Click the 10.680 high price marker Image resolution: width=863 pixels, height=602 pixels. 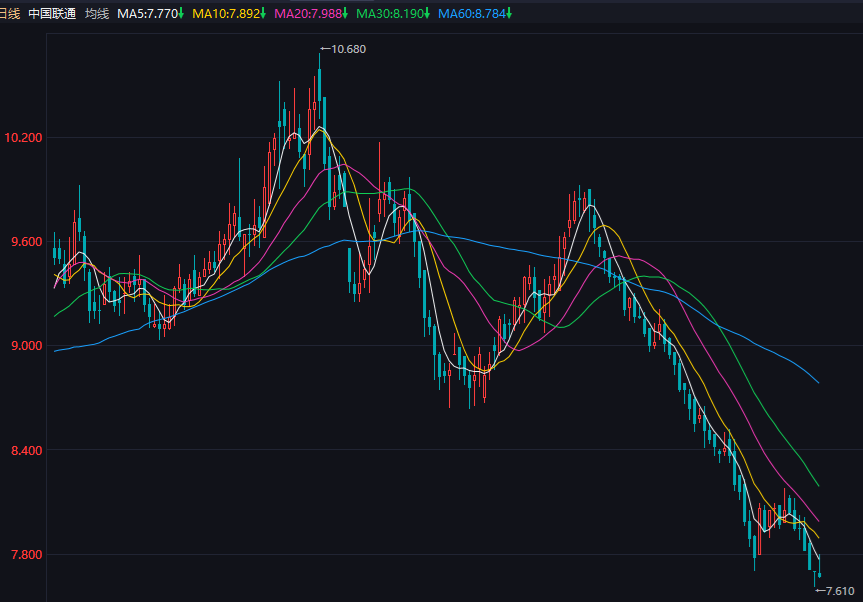coord(343,49)
